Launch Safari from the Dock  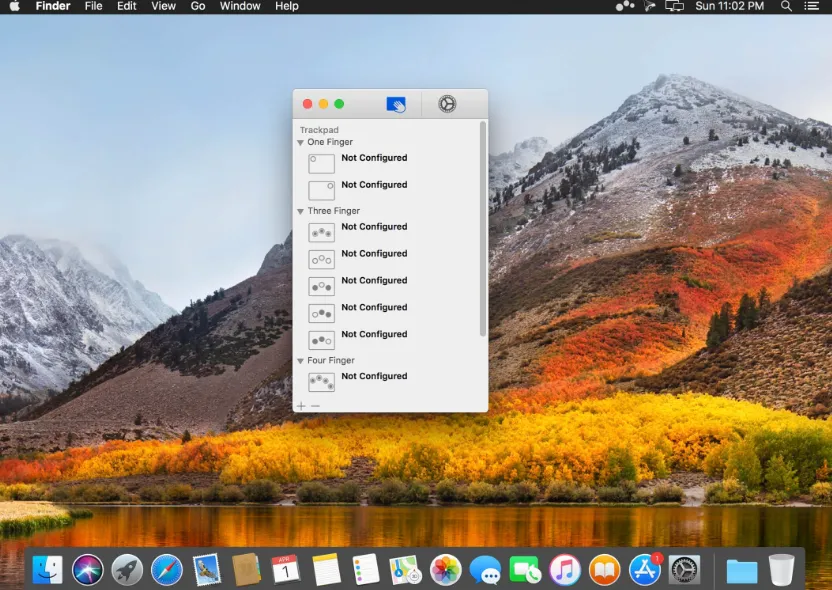tap(167, 569)
